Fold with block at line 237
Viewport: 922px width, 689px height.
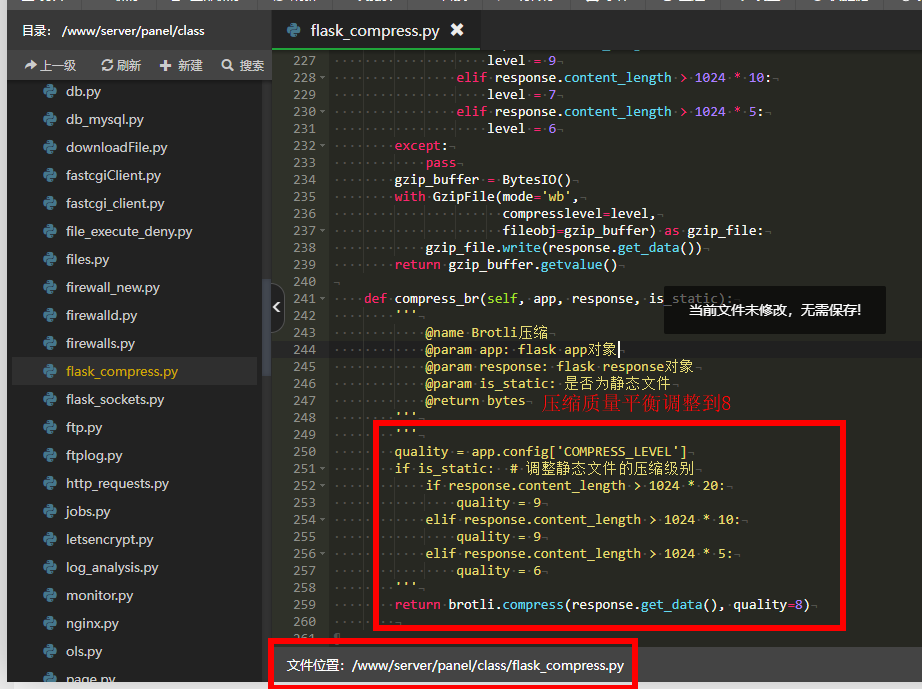point(322,230)
